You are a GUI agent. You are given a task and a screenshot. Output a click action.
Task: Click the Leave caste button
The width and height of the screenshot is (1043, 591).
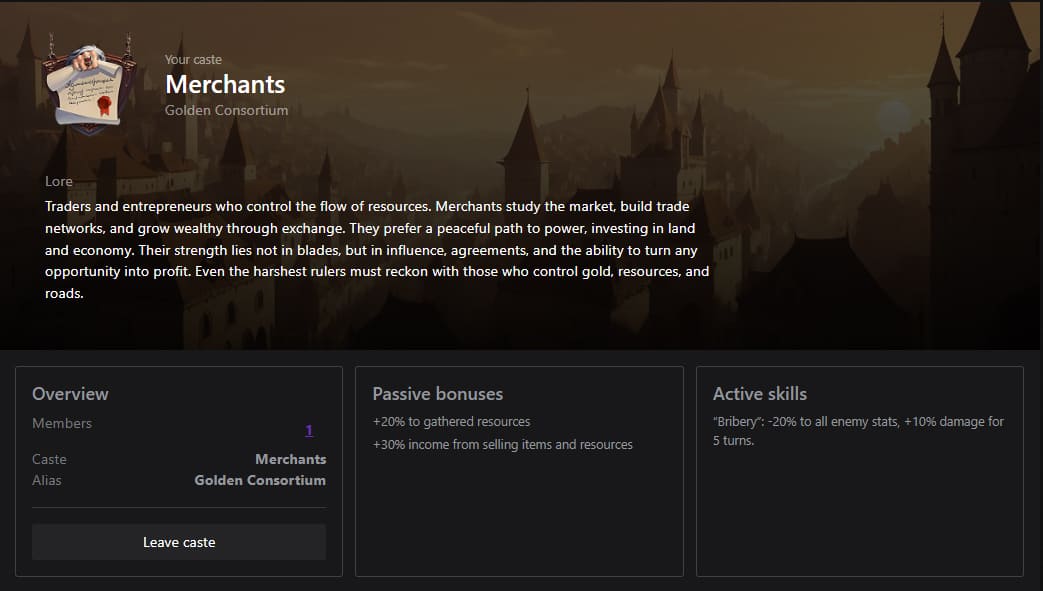click(x=179, y=542)
